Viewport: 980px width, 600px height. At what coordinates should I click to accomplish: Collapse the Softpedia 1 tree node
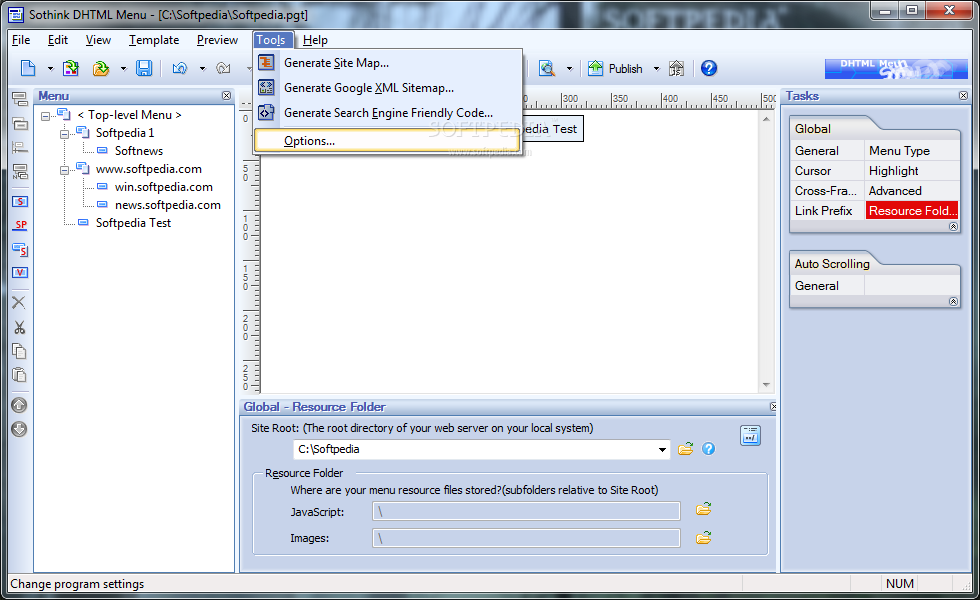click(64, 134)
